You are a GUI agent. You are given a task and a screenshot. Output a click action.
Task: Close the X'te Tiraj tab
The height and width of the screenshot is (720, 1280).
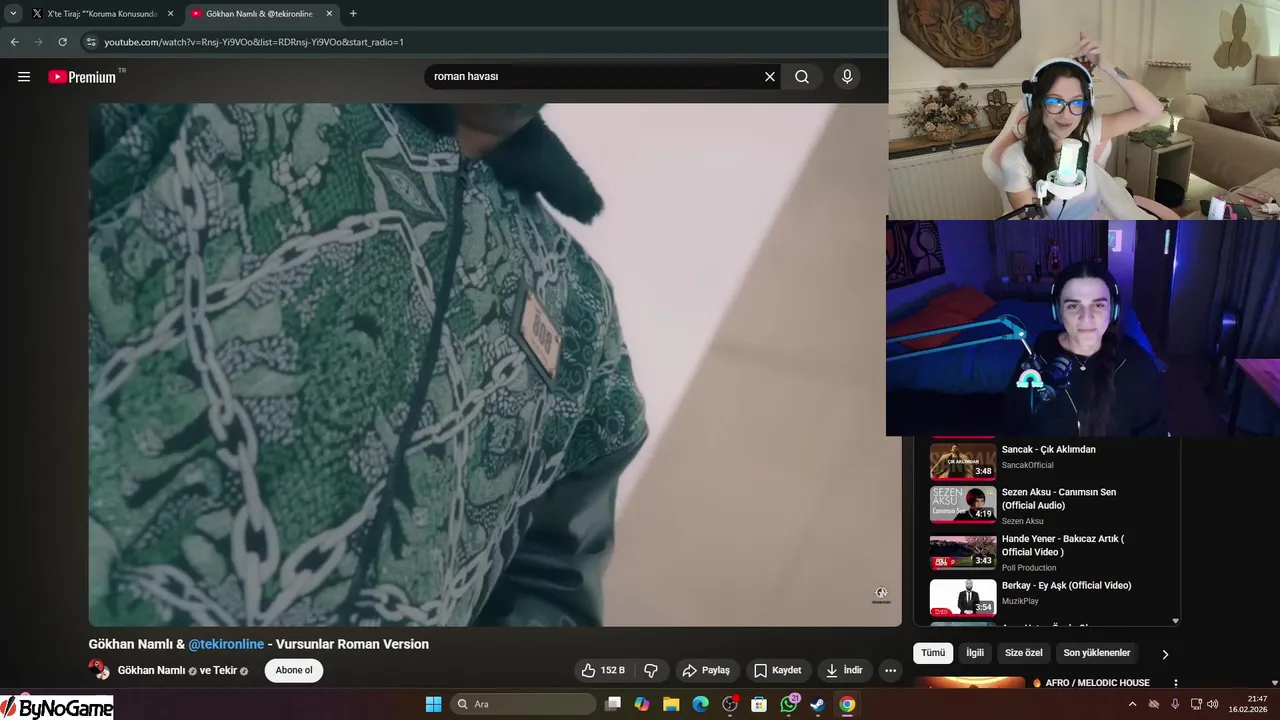click(170, 14)
